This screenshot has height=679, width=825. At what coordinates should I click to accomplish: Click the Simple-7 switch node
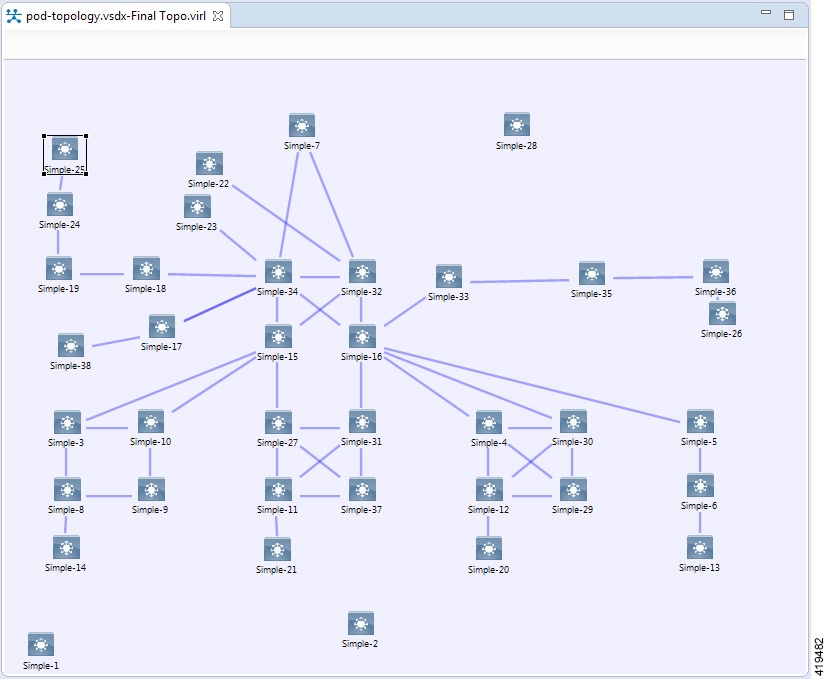tap(302, 124)
